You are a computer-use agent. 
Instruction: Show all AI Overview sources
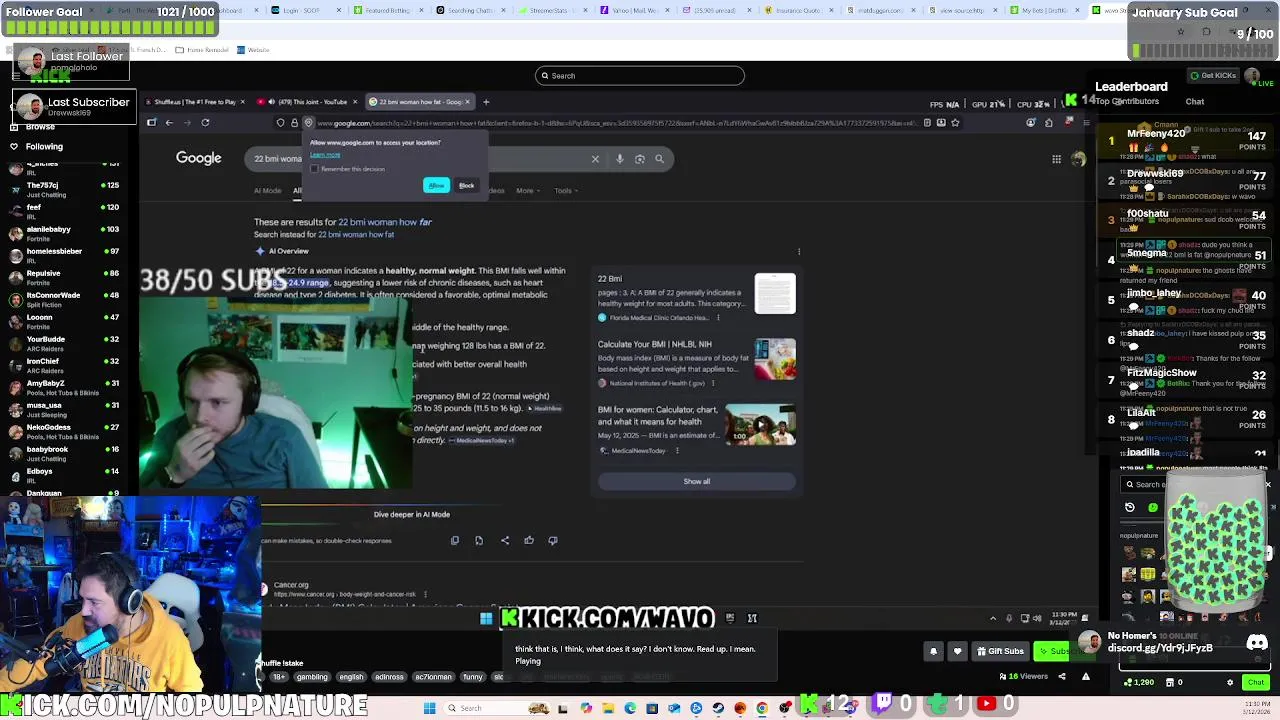pos(697,481)
